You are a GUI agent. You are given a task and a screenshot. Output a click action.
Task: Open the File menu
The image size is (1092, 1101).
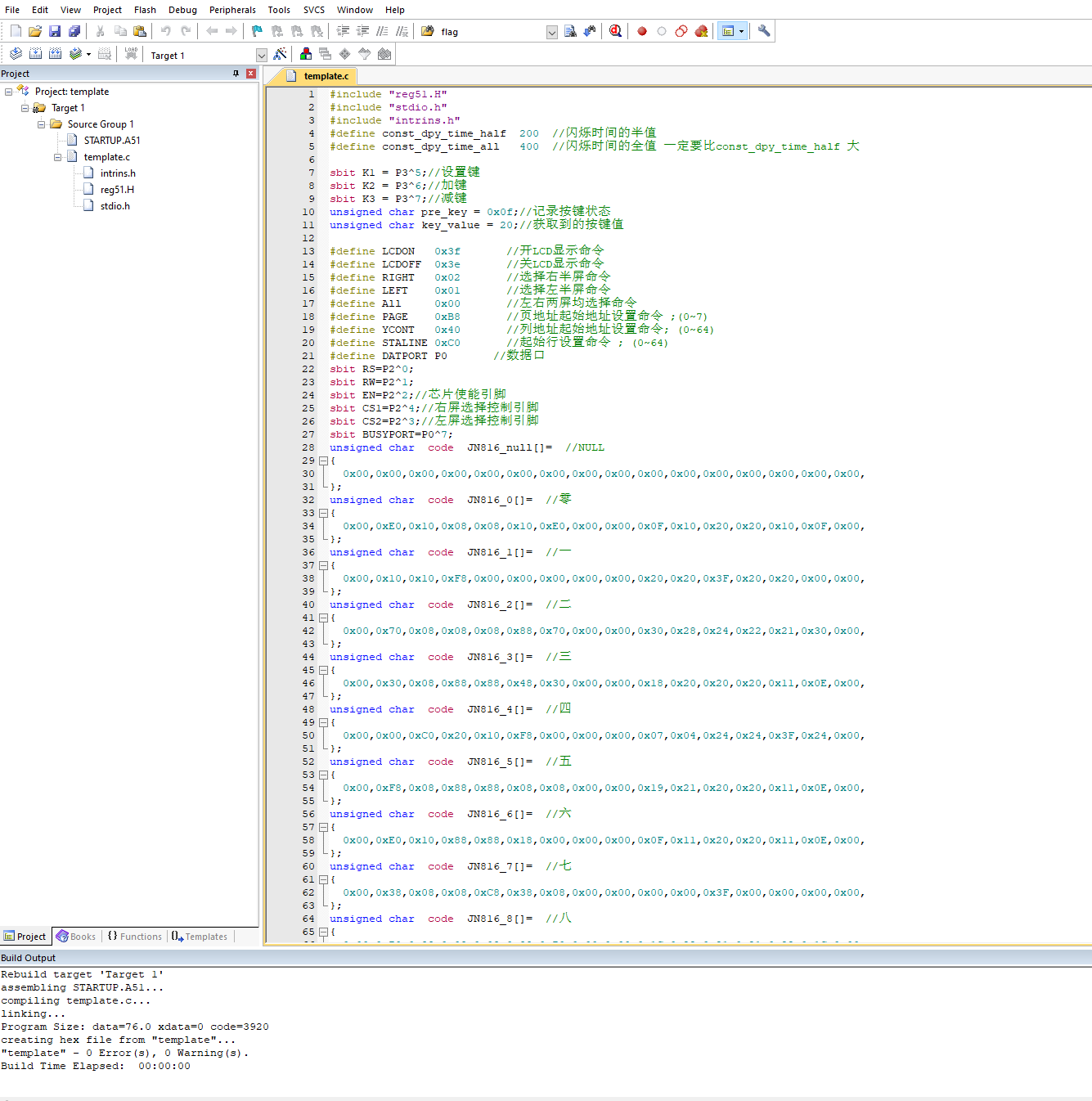pyautogui.click(x=12, y=10)
